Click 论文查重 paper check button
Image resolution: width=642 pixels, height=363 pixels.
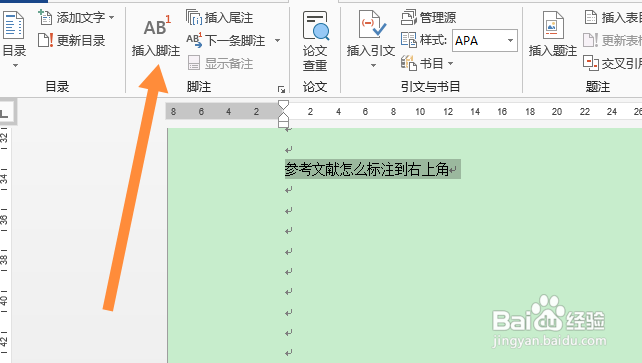click(315, 41)
